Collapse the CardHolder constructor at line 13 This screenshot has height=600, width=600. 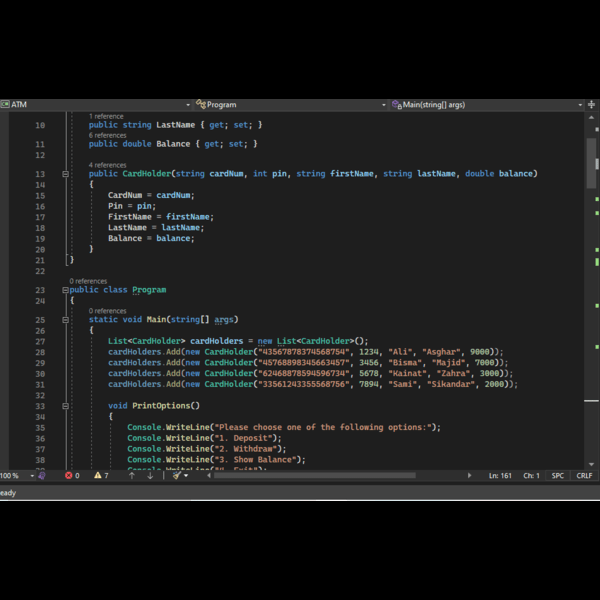[65, 174]
